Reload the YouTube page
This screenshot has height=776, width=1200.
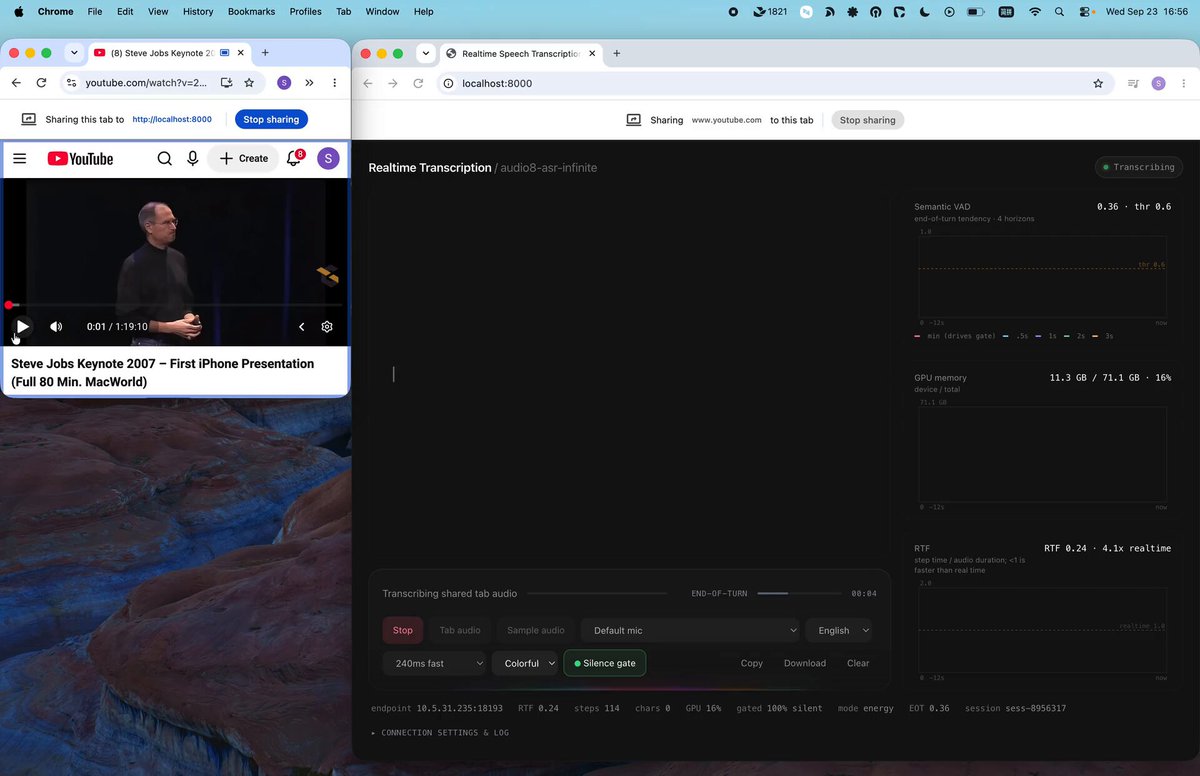[x=41, y=83]
